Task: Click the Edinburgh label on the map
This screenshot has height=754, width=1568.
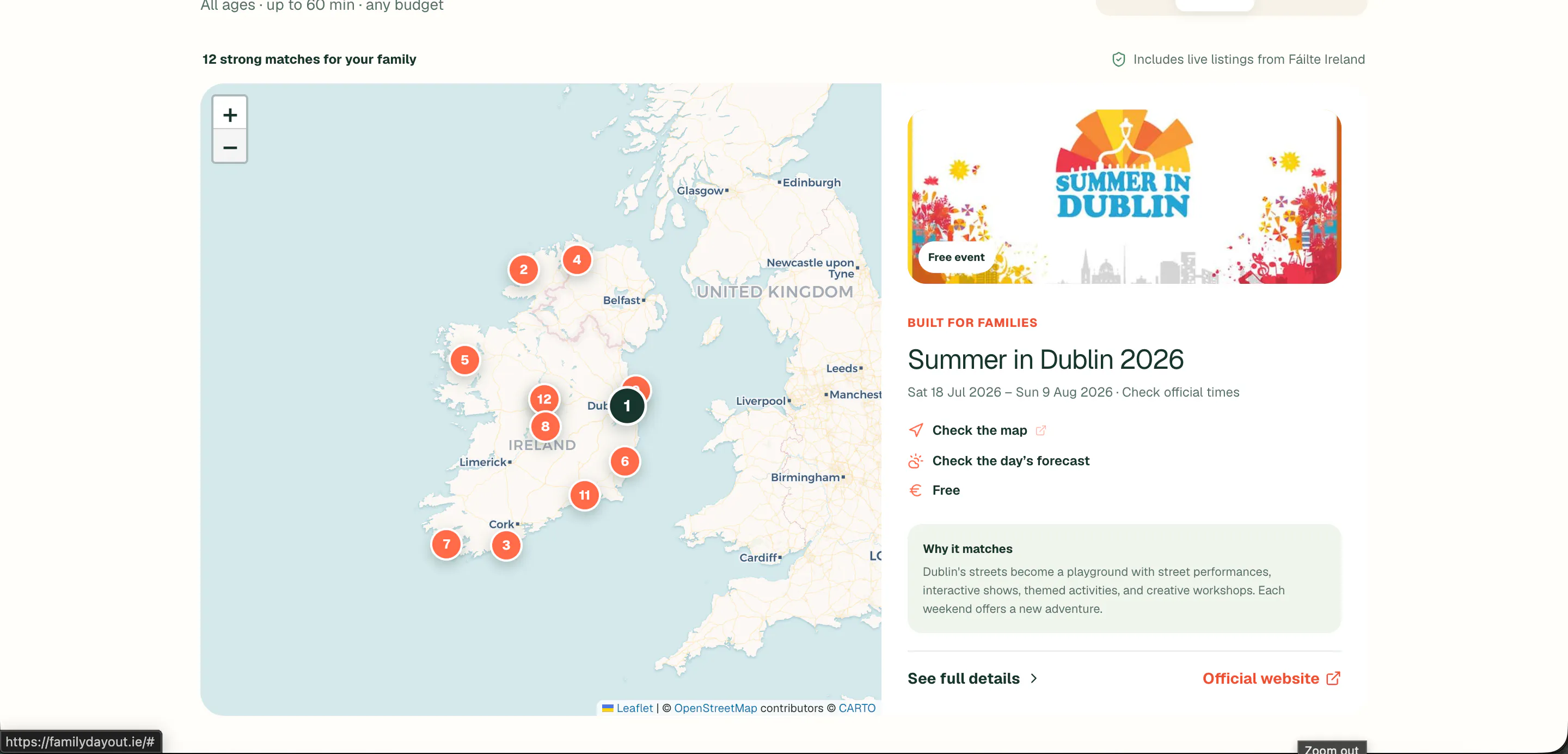Action: point(811,183)
